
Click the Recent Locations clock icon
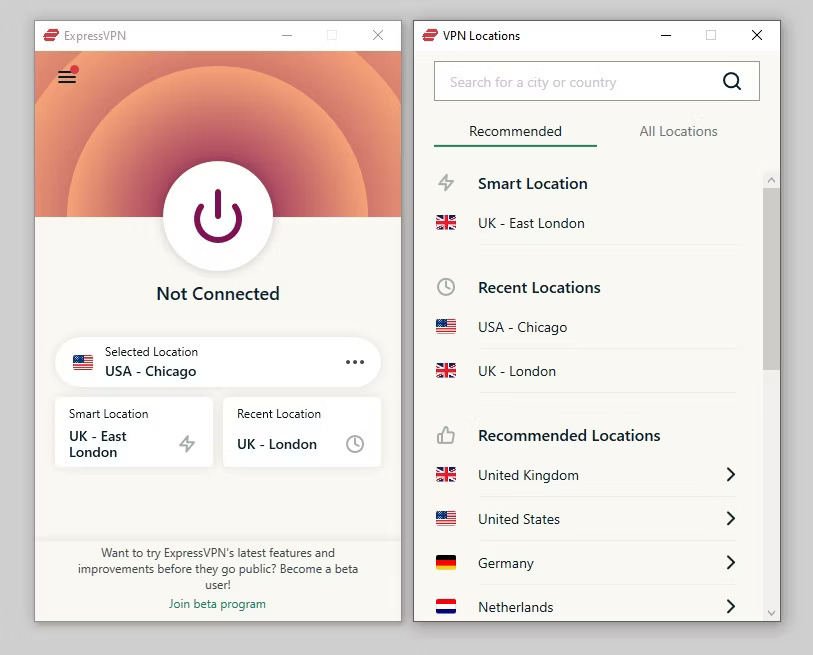(445, 287)
